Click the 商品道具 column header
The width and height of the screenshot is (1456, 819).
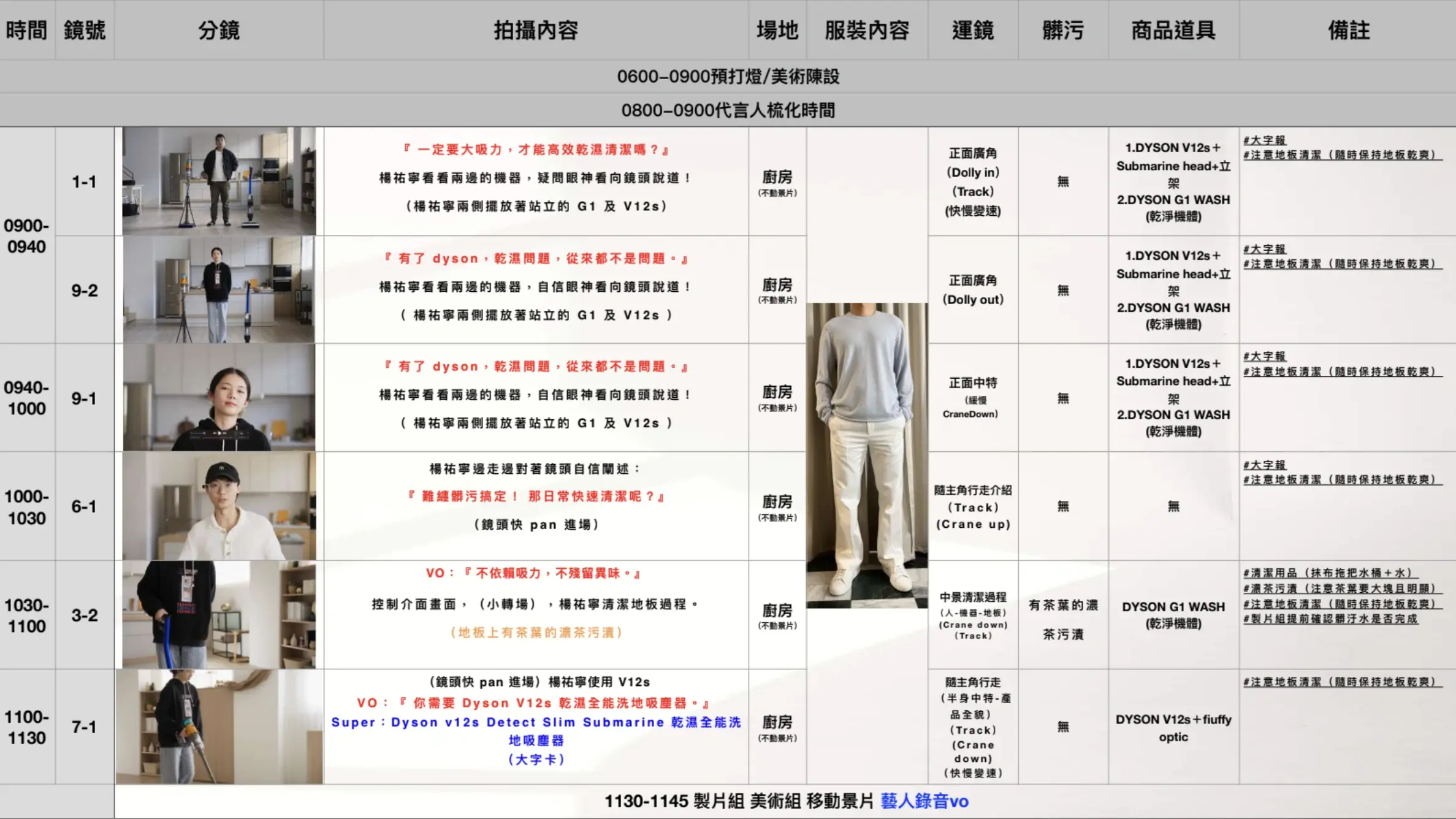[x=1173, y=30]
